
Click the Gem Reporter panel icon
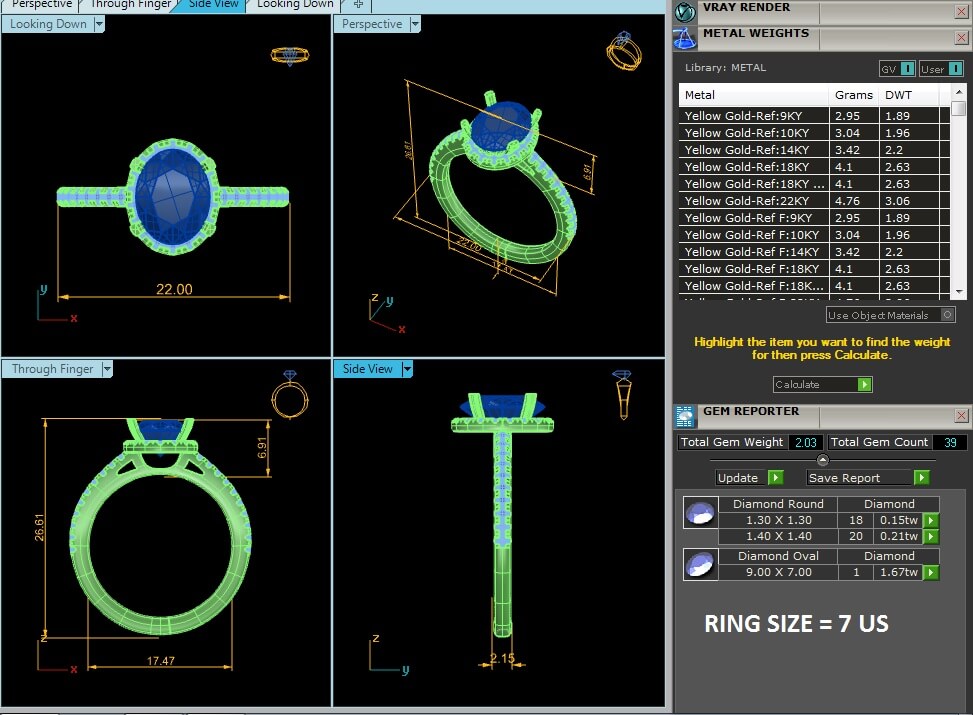tap(685, 416)
